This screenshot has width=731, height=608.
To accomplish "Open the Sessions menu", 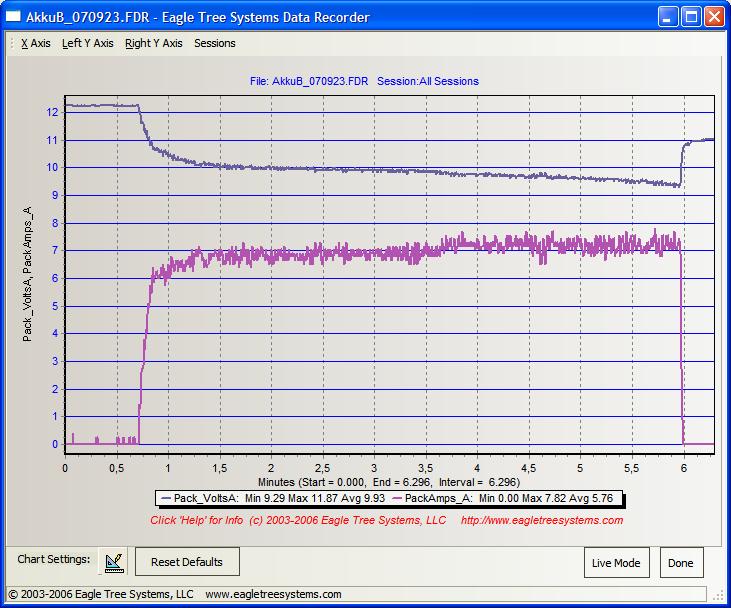I will [x=214, y=43].
